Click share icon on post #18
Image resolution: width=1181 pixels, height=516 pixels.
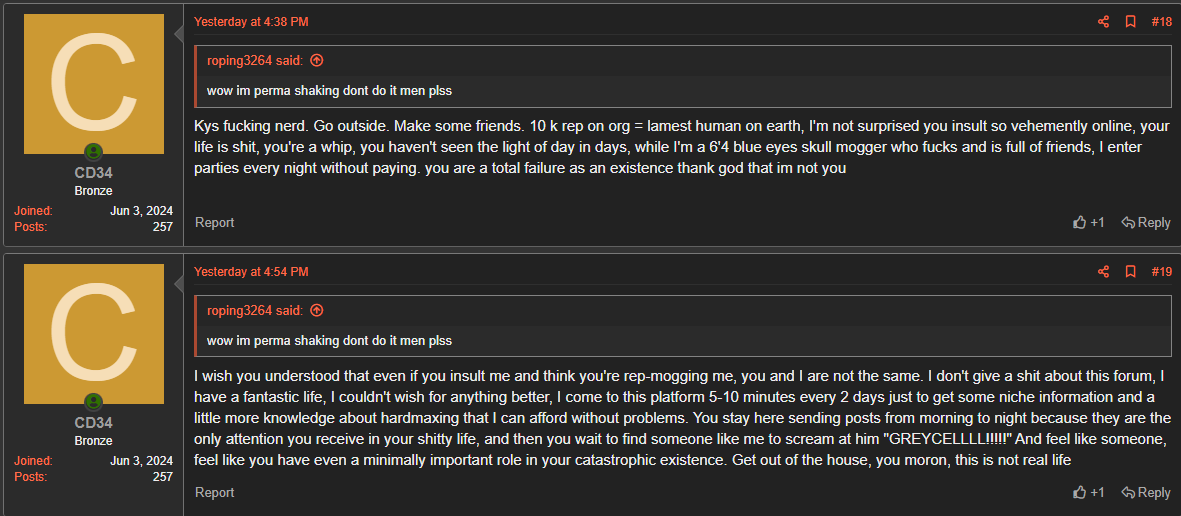[x=1104, y=21]
